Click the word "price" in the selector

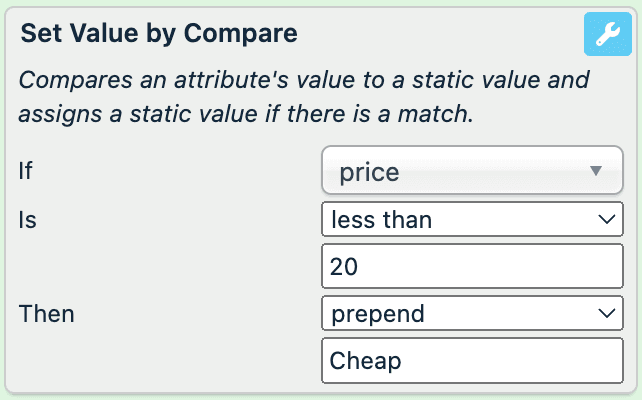369,172
